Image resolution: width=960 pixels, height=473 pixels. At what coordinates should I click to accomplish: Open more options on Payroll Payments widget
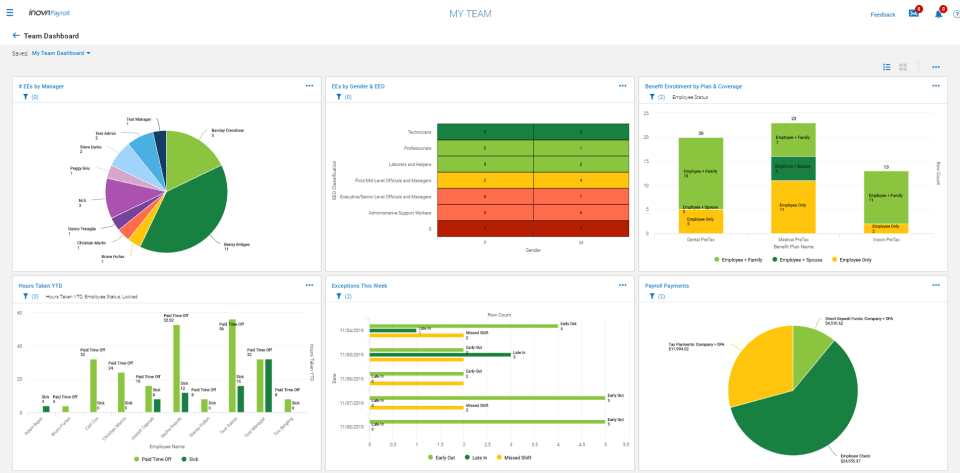point(936,285)
